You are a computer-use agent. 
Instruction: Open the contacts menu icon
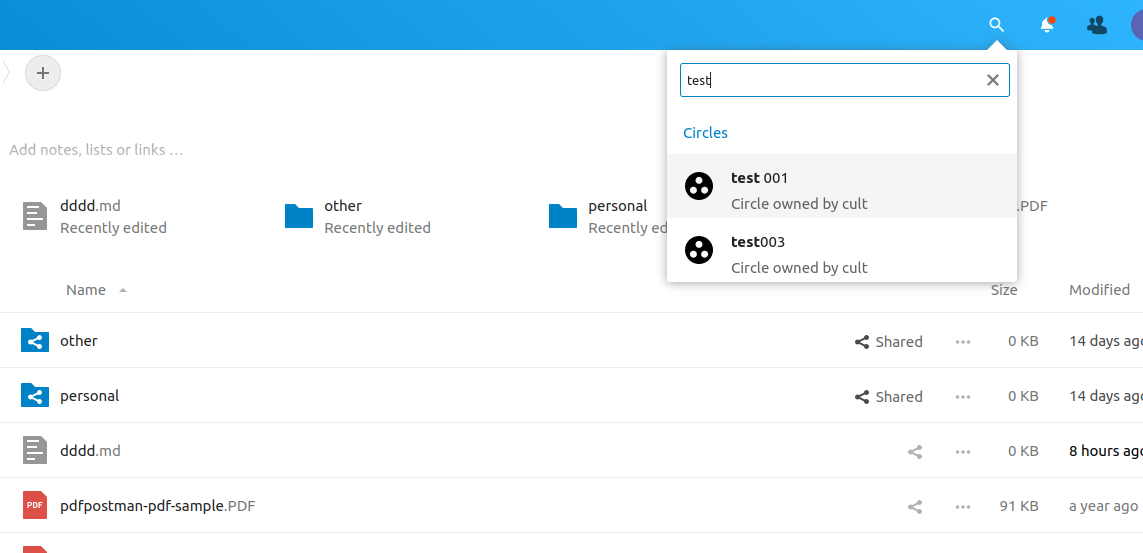[x=1096, y=26]
